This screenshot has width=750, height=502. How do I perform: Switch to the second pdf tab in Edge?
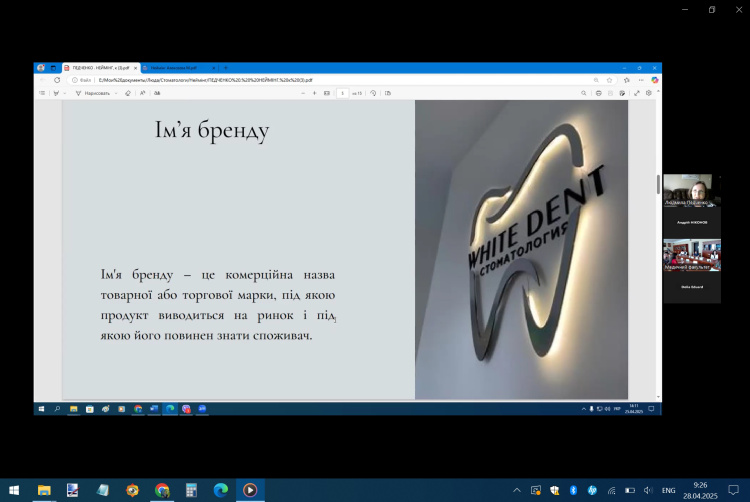tap(176, 68)
